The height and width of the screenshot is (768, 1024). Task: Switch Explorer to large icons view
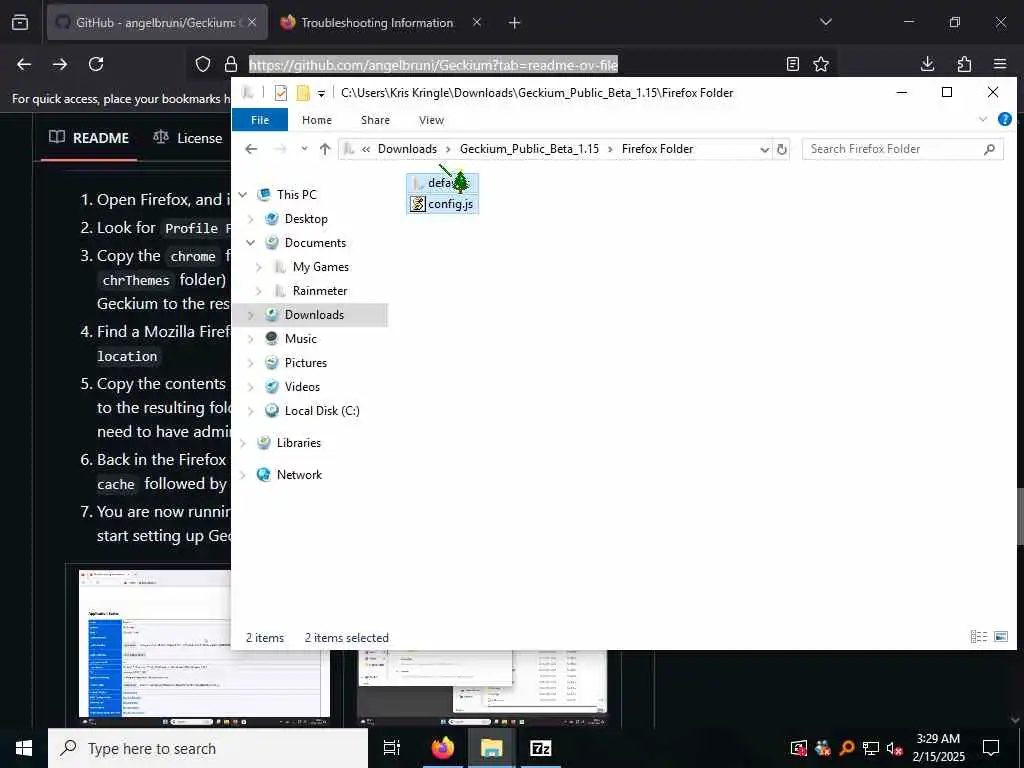pos(1000,637)
